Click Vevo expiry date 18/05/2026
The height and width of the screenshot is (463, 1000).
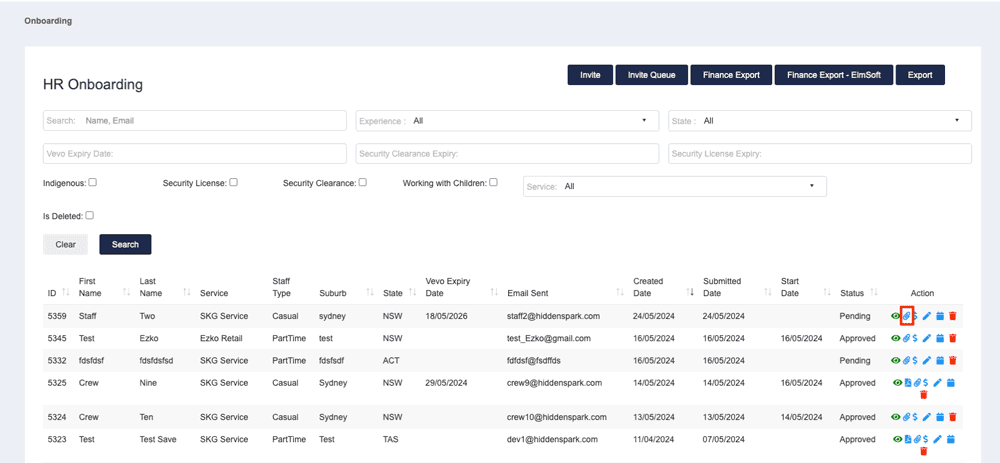(448, 316)
